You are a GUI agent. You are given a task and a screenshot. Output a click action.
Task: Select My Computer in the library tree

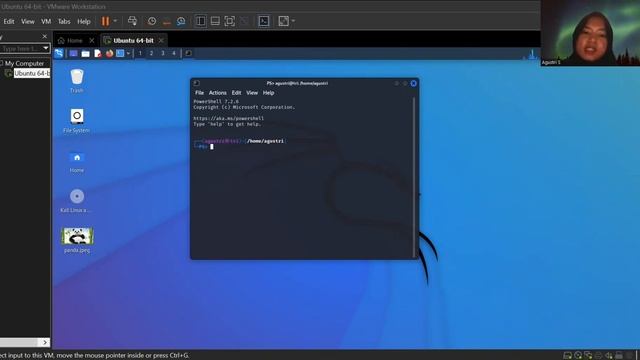coord(24,63)
